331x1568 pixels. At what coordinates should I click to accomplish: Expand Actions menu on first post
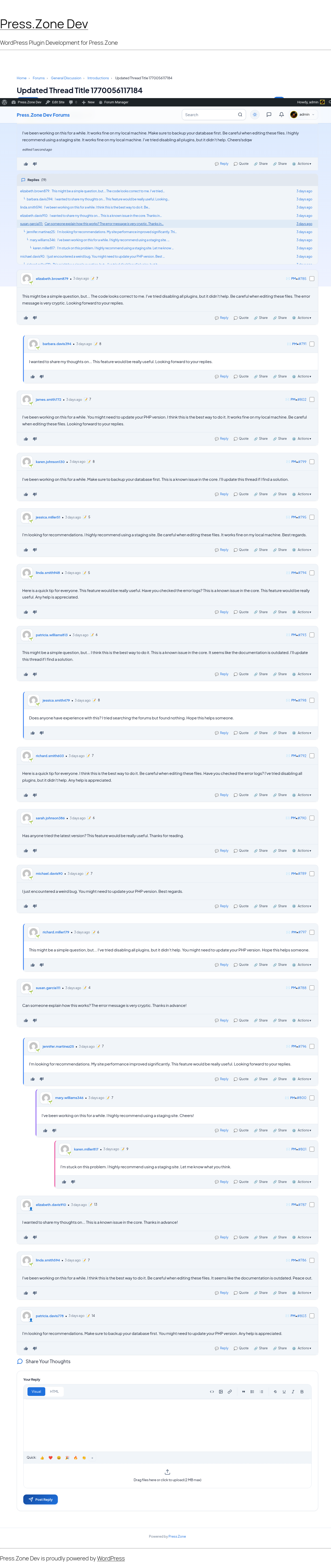click(304, 164)
